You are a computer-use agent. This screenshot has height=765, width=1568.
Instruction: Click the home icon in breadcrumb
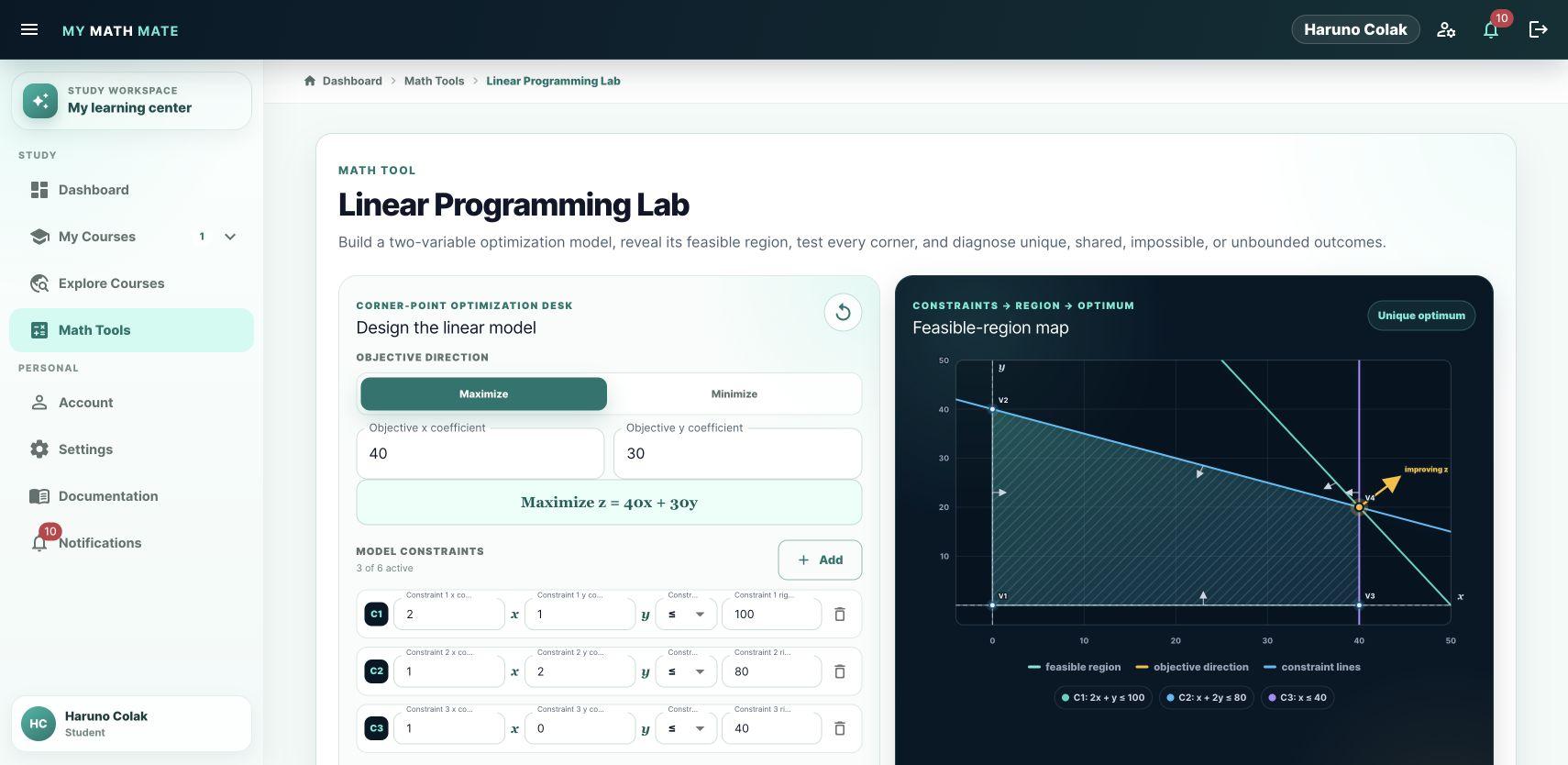coord(310,81)
